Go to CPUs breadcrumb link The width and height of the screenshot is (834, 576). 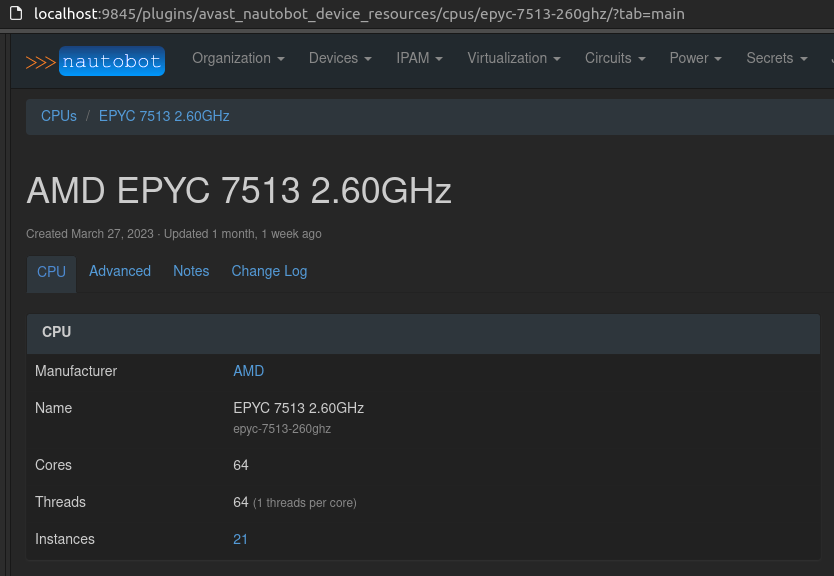[x=59, y=116]
